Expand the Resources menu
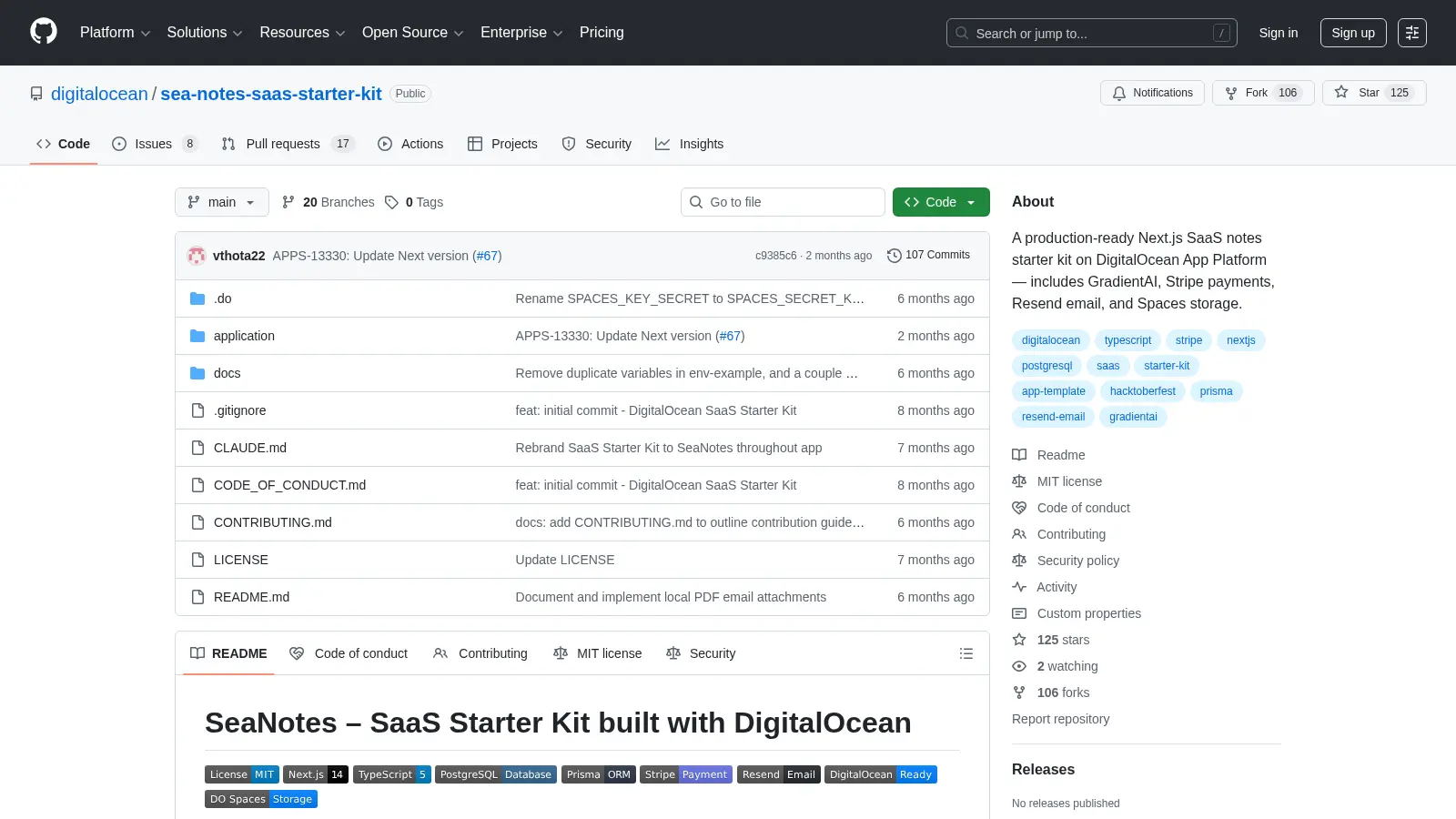 pyautogui.click(x=302, y=33)
